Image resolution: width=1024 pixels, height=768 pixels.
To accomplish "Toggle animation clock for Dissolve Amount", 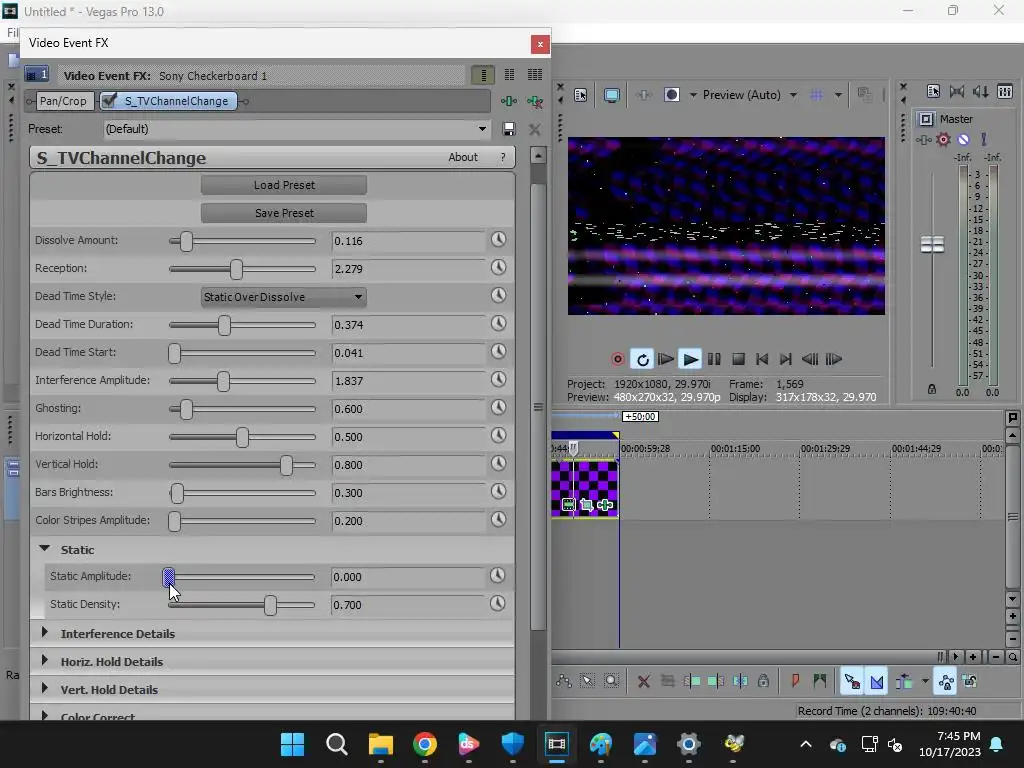I will coord(498,240).
